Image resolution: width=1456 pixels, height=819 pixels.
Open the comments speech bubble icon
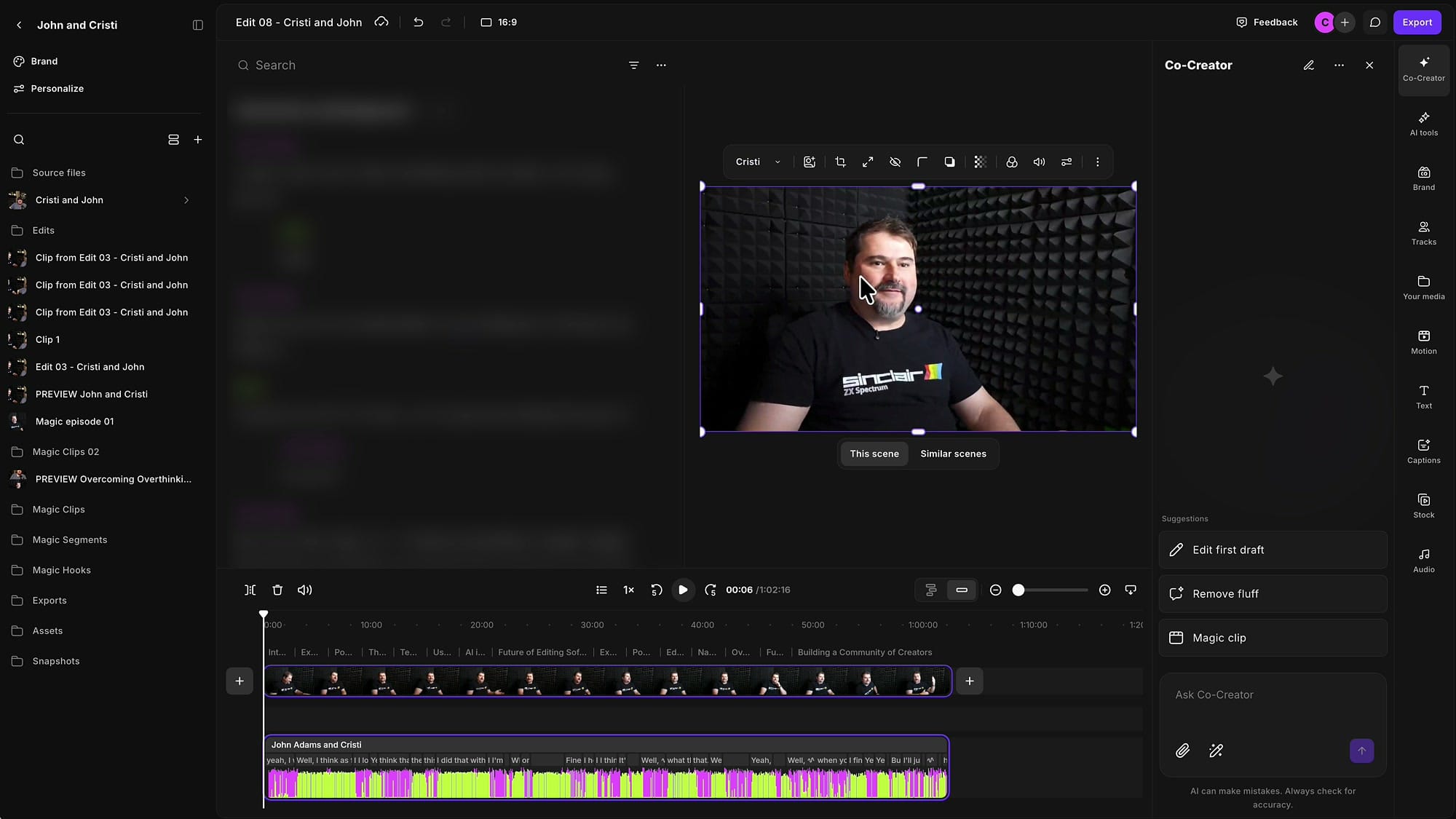pos(1375,23)
